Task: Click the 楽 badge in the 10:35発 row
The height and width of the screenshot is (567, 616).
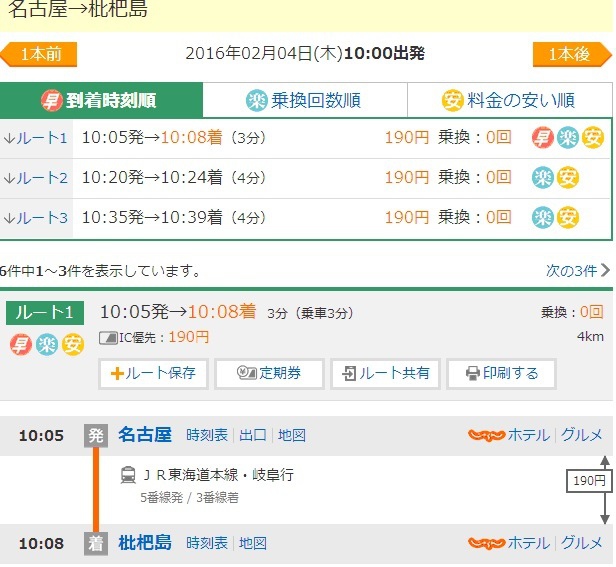Action: (x=543, y=217)
